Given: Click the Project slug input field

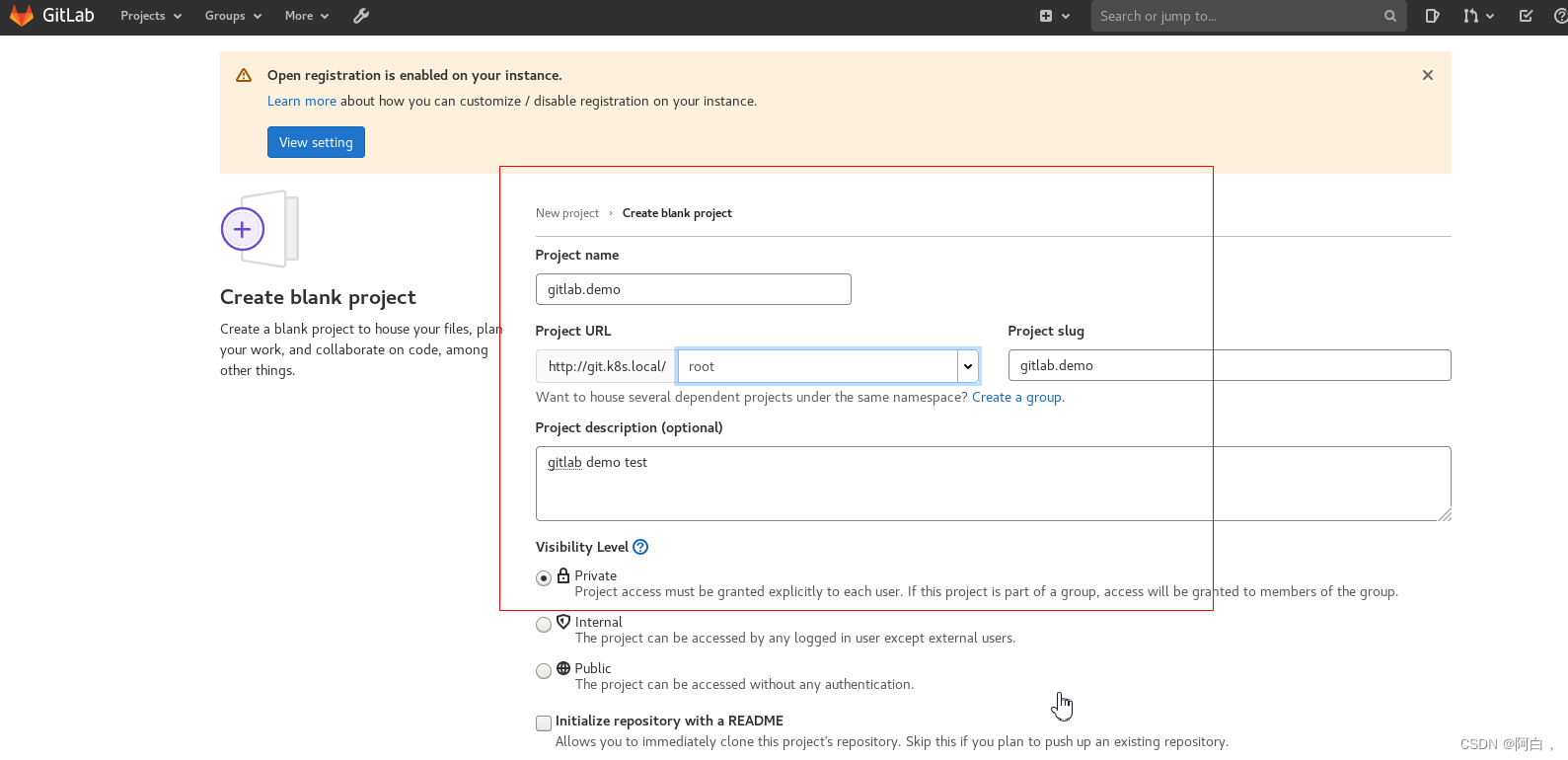Looking at the screenshot, I should pos(1230,365).
